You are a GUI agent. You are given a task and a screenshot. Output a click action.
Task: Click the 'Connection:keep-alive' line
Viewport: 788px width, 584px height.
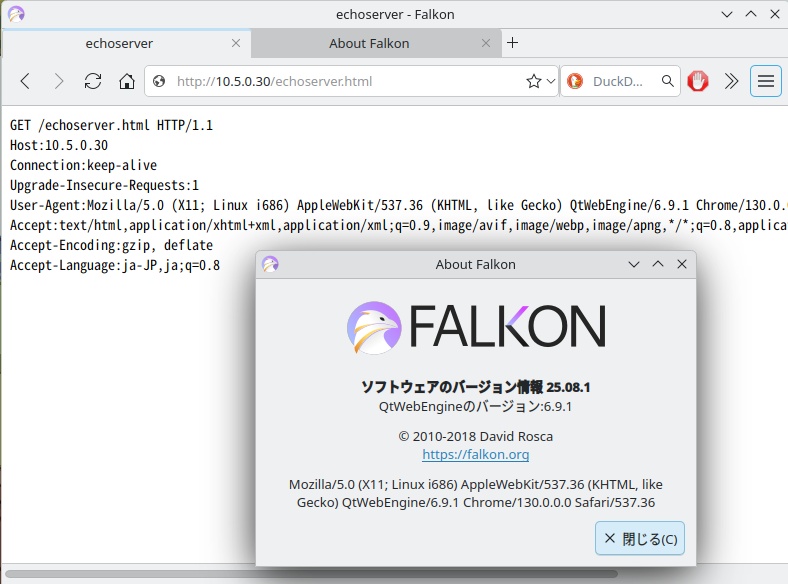pos(83,165)
